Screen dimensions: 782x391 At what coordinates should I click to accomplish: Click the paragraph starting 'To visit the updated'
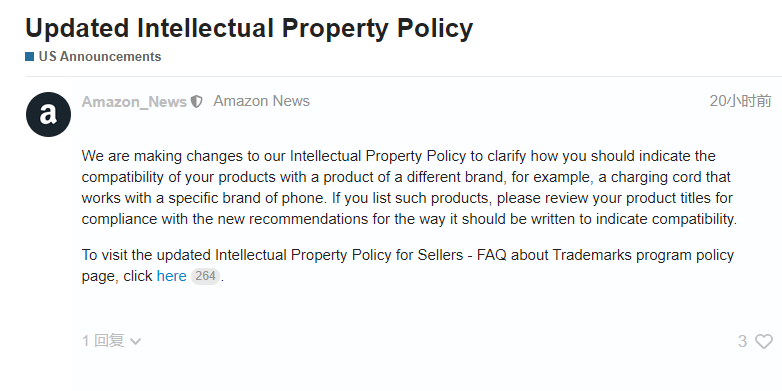[x=407, y=265]
